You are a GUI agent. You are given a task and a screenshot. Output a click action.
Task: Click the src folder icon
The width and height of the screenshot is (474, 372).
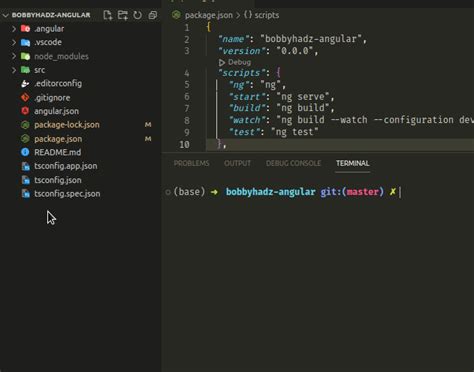pyautogui.click(x=25, y=70)
